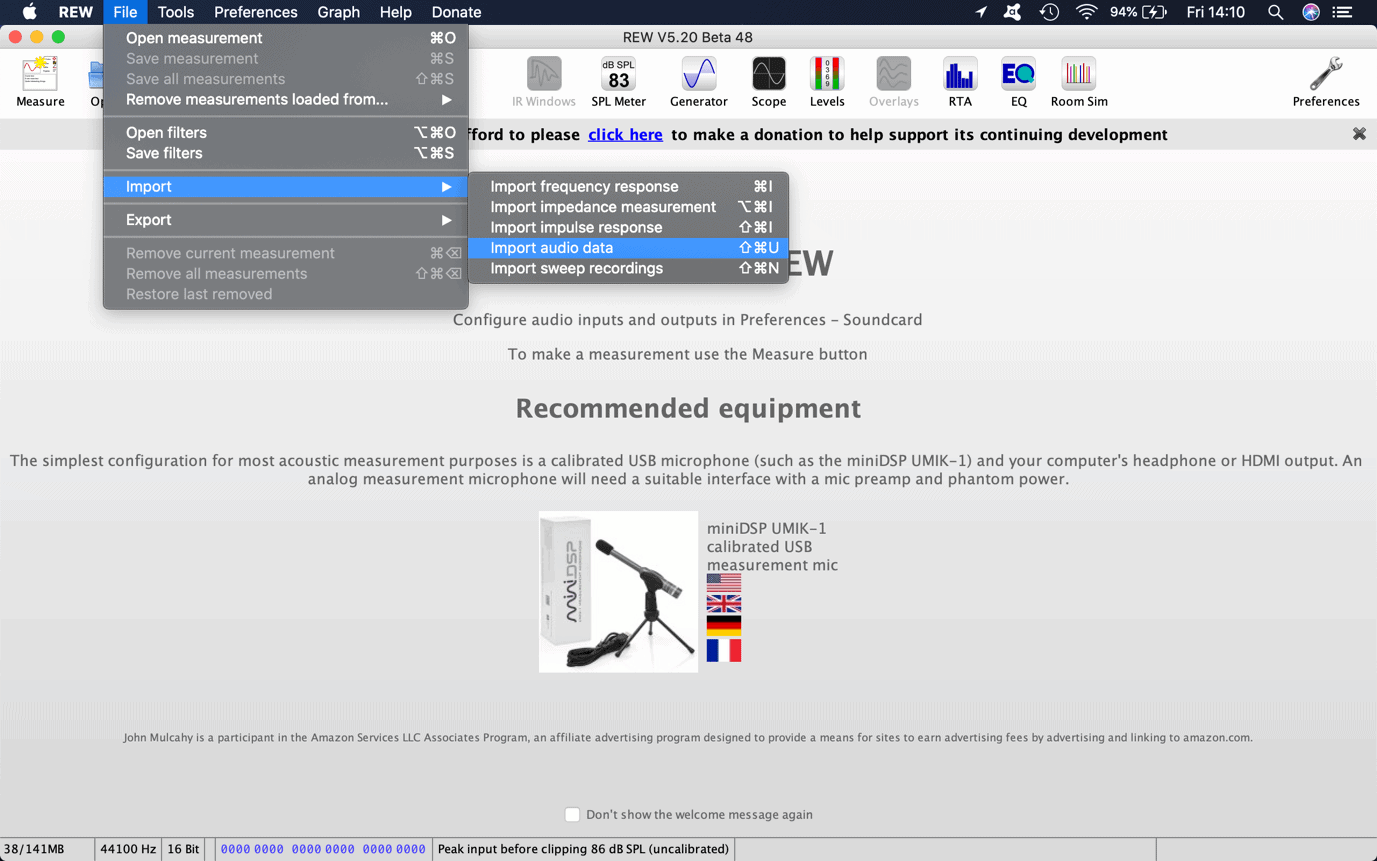Screen dimensions: 1377x861
Task: Open the RTA analyzer
Action: click(x=959, y=81)
